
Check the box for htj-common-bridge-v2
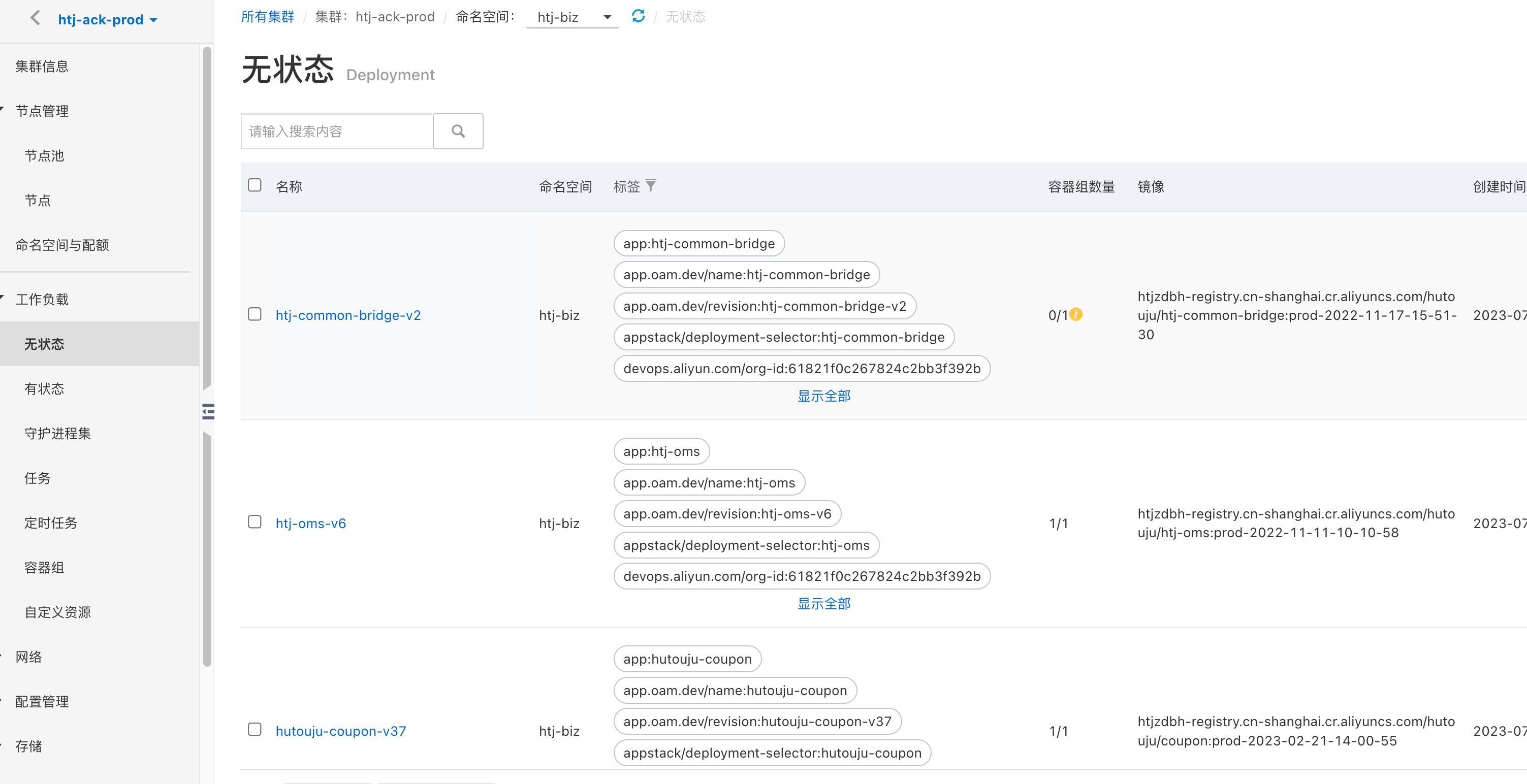tap(254, 314)
